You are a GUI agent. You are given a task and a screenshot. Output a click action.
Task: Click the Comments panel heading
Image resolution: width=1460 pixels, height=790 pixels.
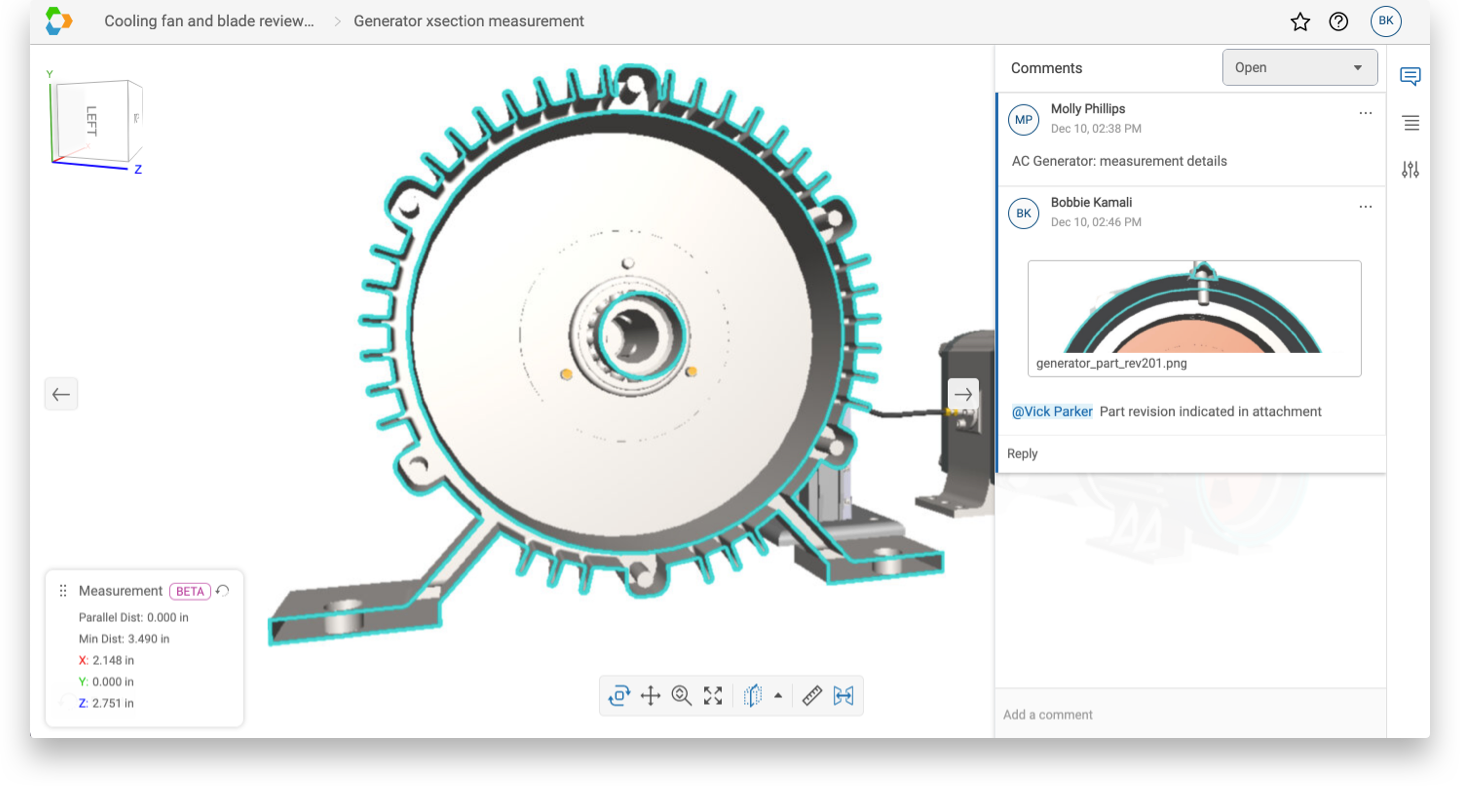click(1047, 68)
